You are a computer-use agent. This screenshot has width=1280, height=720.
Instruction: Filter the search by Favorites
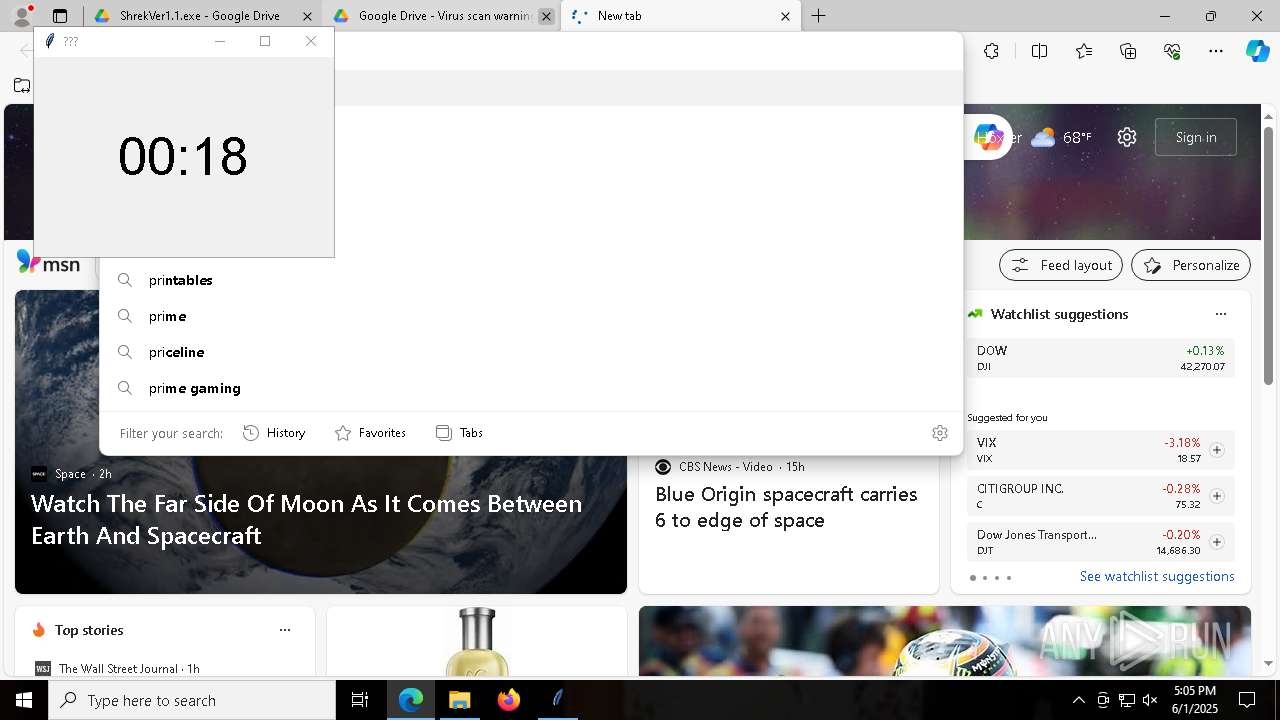point(370,433)
